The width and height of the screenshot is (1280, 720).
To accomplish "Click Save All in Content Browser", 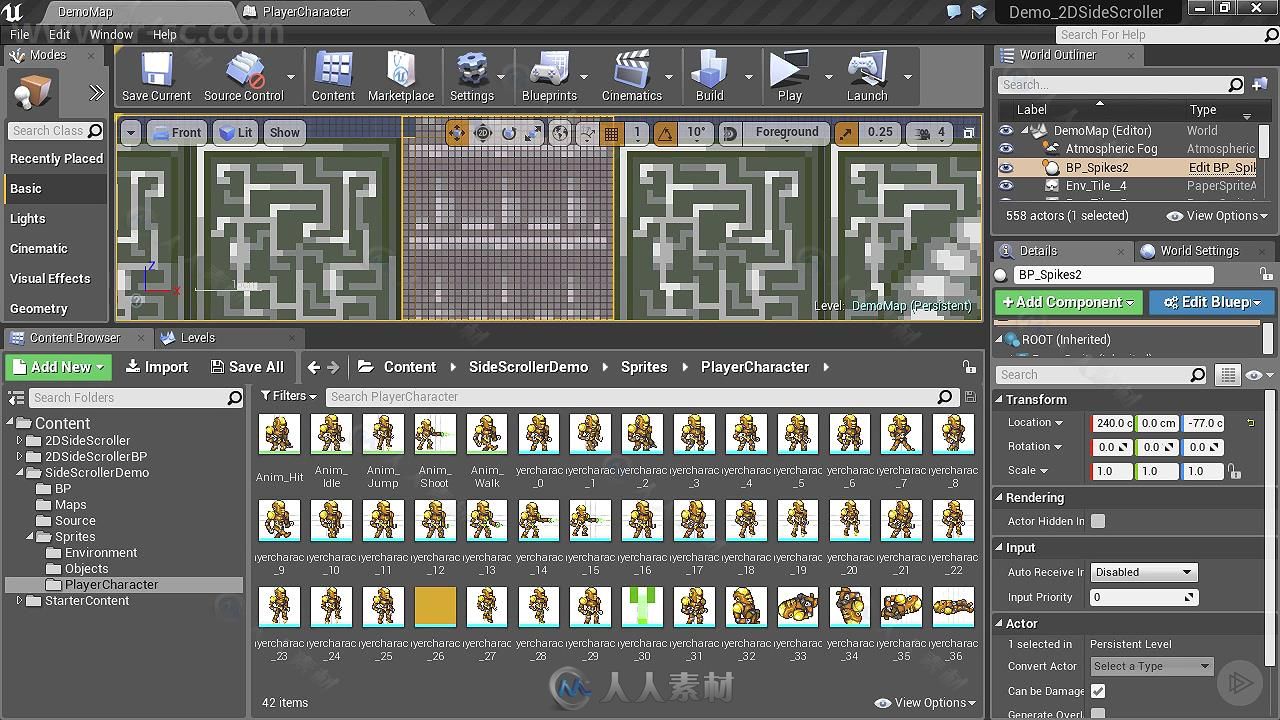I will point(247,367).
